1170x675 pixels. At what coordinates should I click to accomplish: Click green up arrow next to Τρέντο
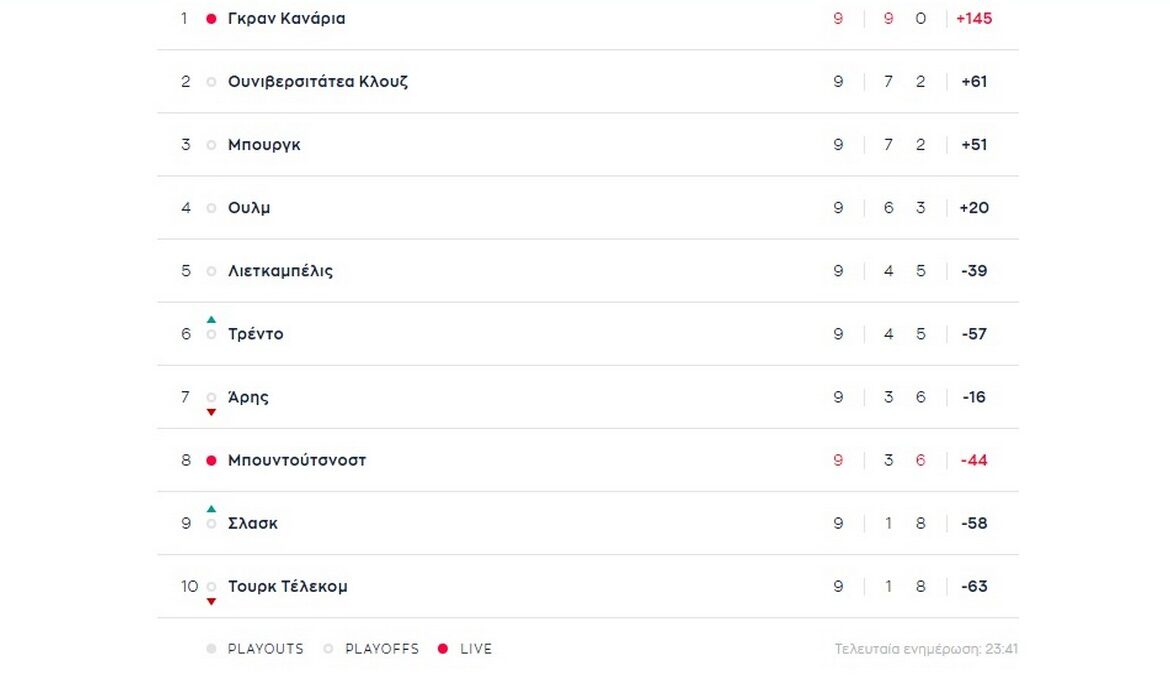click(211, 319)
